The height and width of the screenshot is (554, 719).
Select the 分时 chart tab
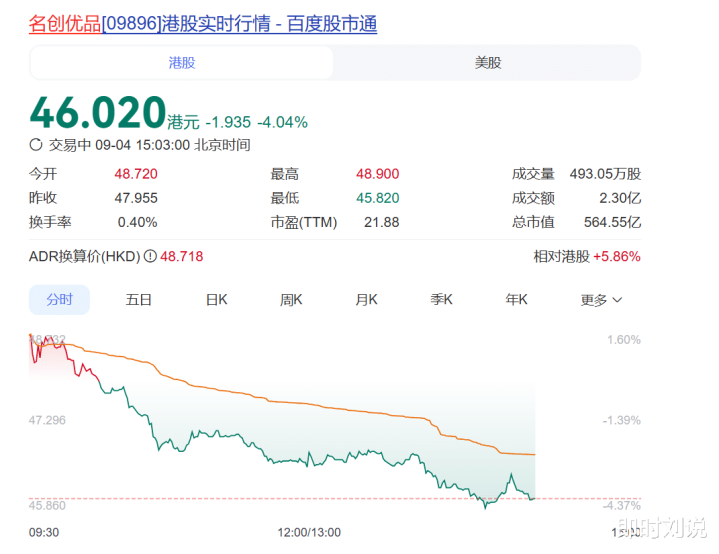59,299
